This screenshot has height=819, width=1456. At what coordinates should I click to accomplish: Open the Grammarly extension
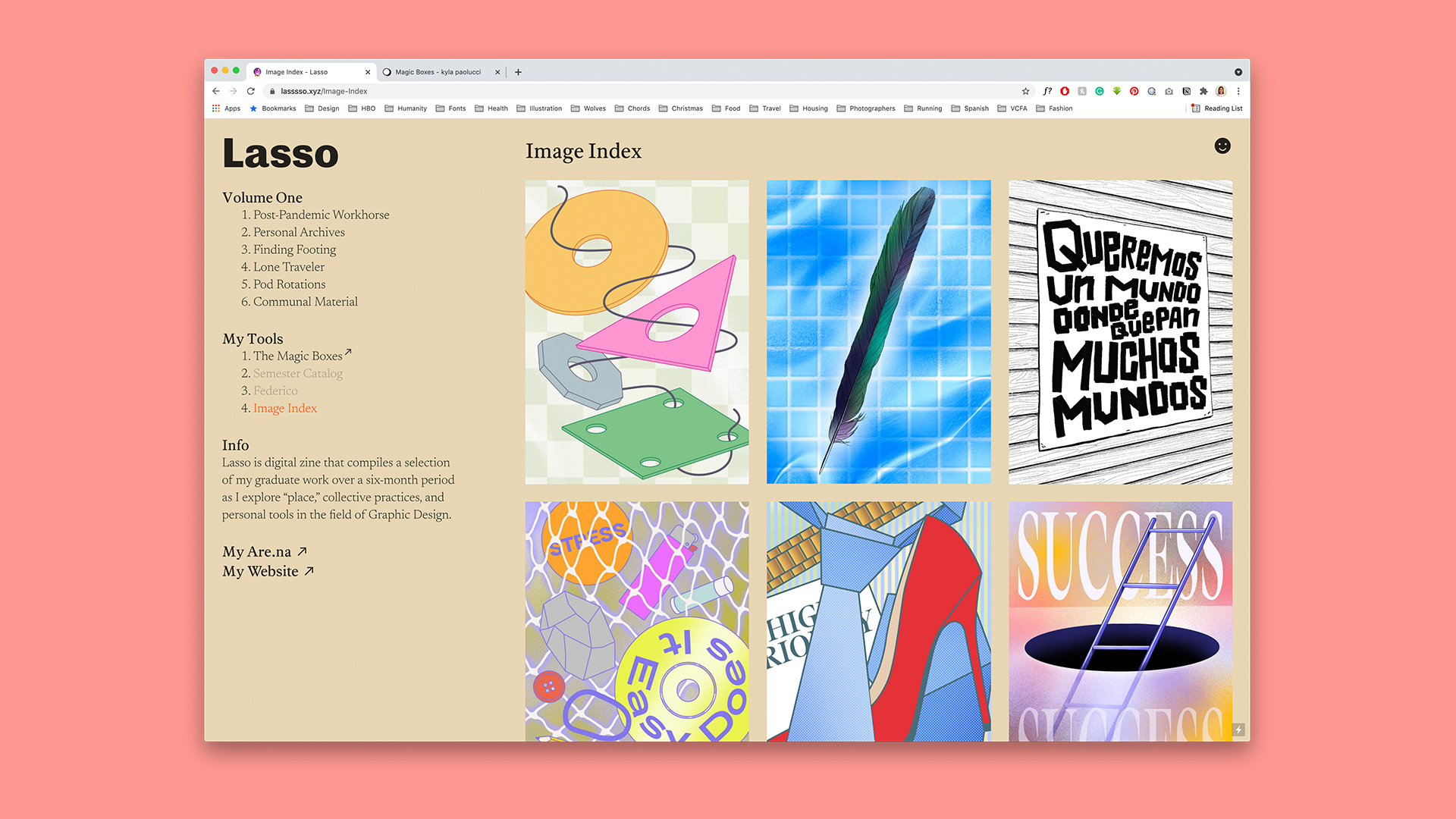[x=1099, y=91]
